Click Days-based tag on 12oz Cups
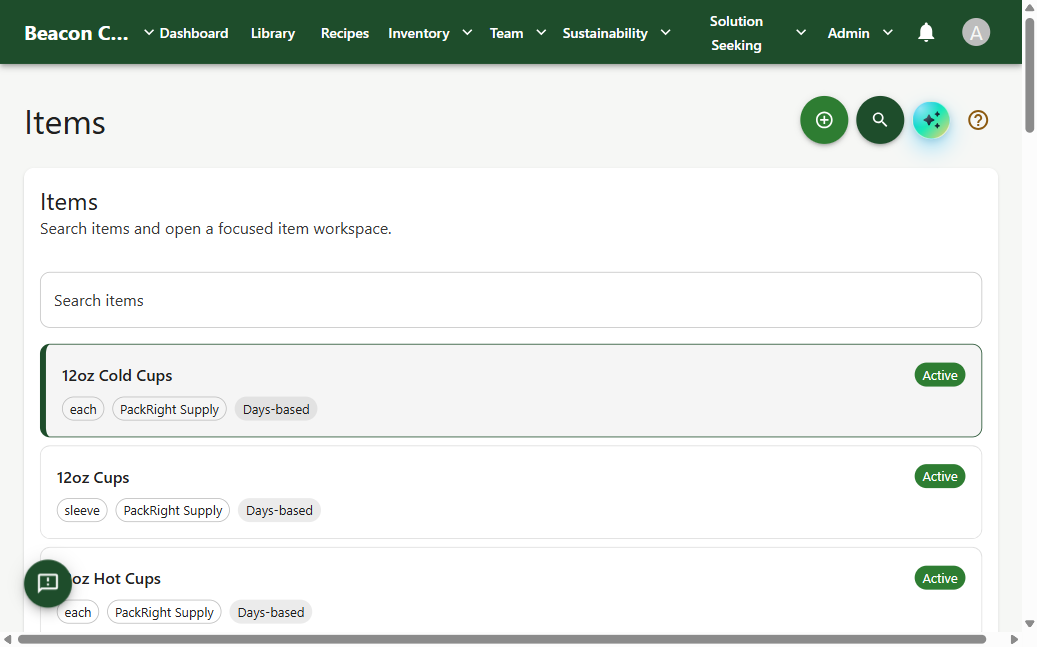 point(279,511)
